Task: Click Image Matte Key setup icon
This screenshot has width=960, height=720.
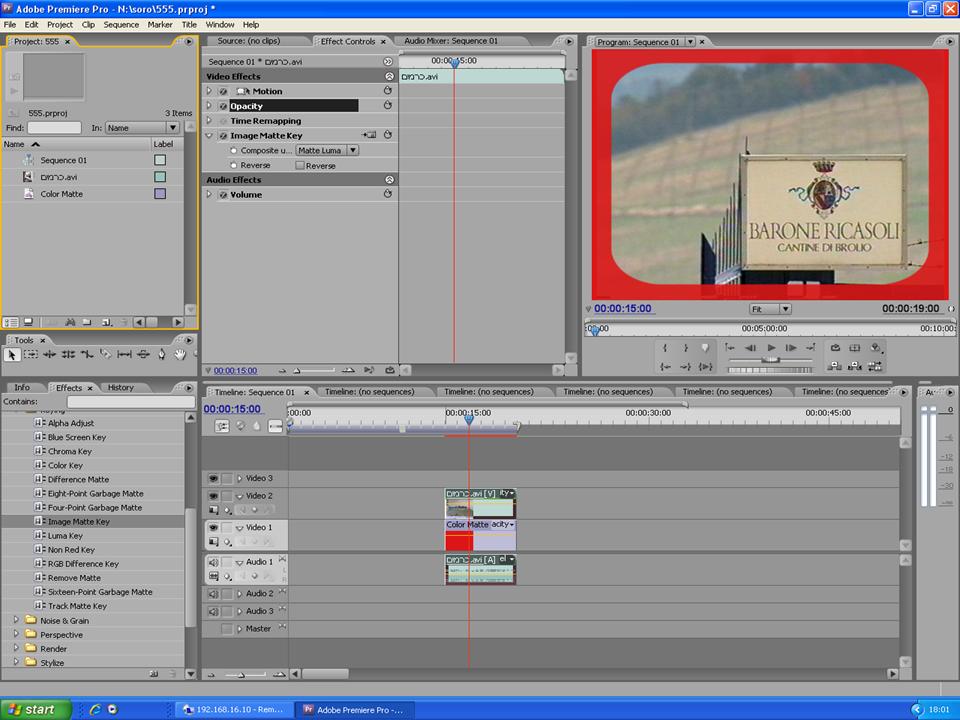Action: point(370,135)
